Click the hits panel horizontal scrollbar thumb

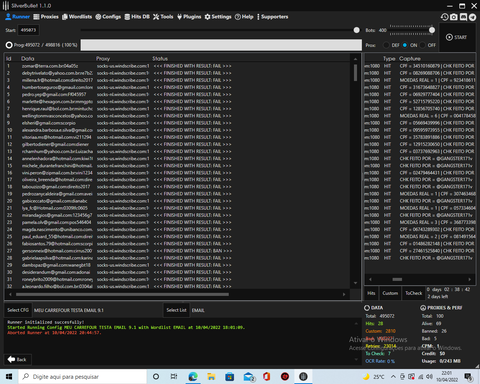397,279
